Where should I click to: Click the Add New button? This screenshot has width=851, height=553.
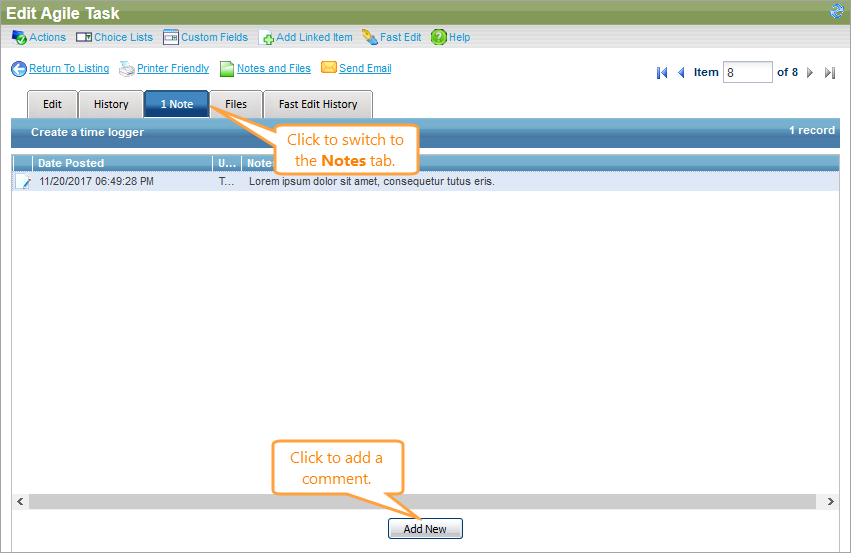(425, 529)
